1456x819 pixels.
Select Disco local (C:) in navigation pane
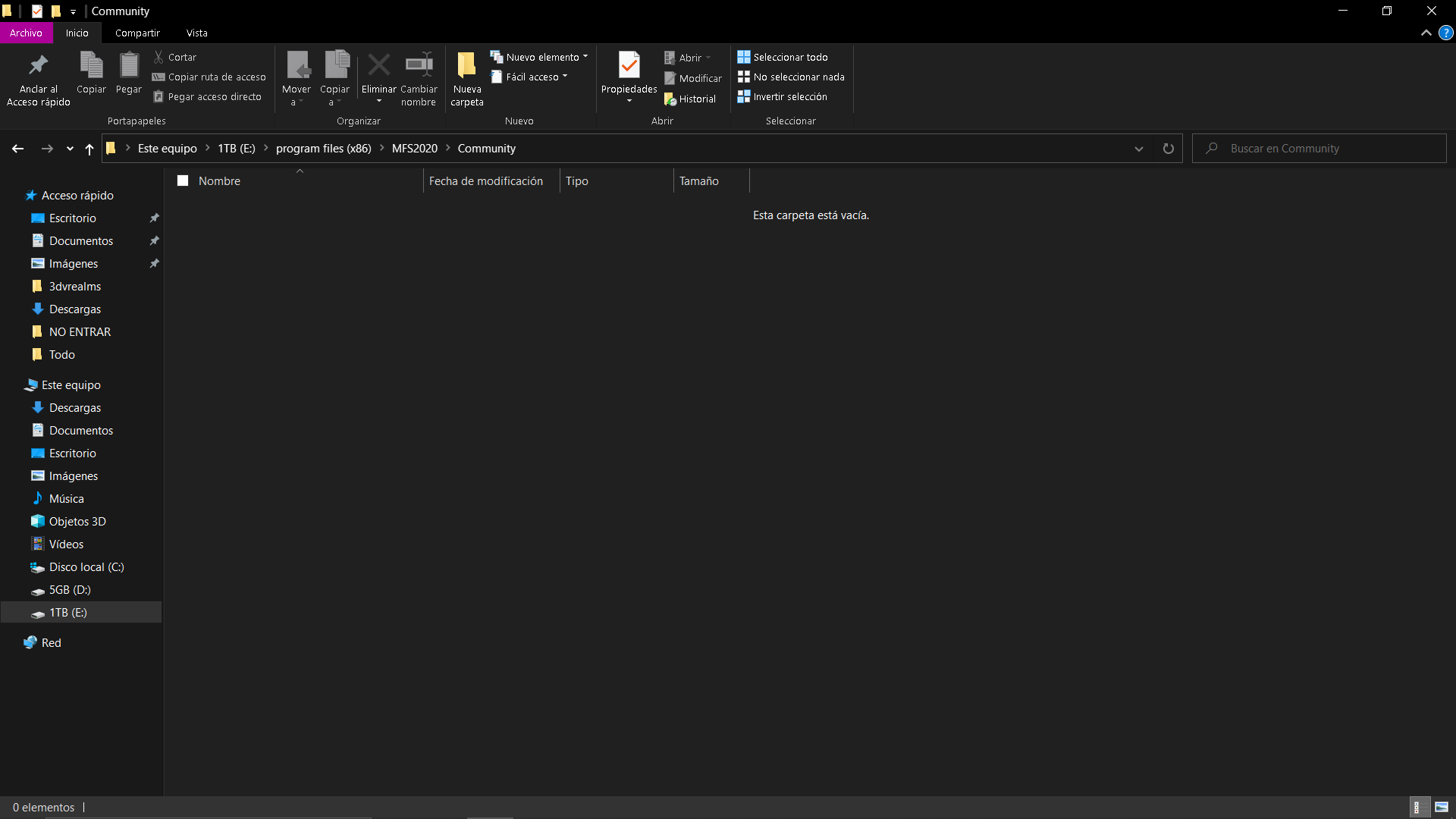tap(86, 567)
